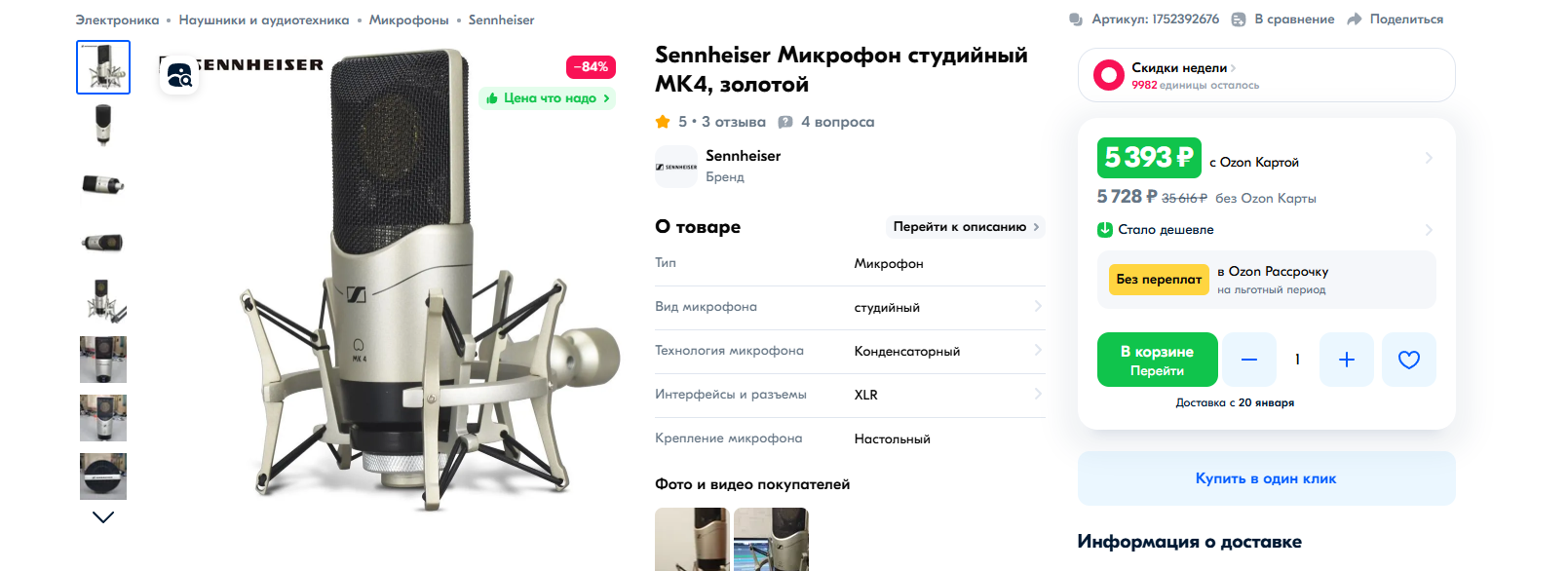This screenshot has width=1568, height=571.
Task: Click the compare icon next to В сравнение
Action: [1239, 19]
